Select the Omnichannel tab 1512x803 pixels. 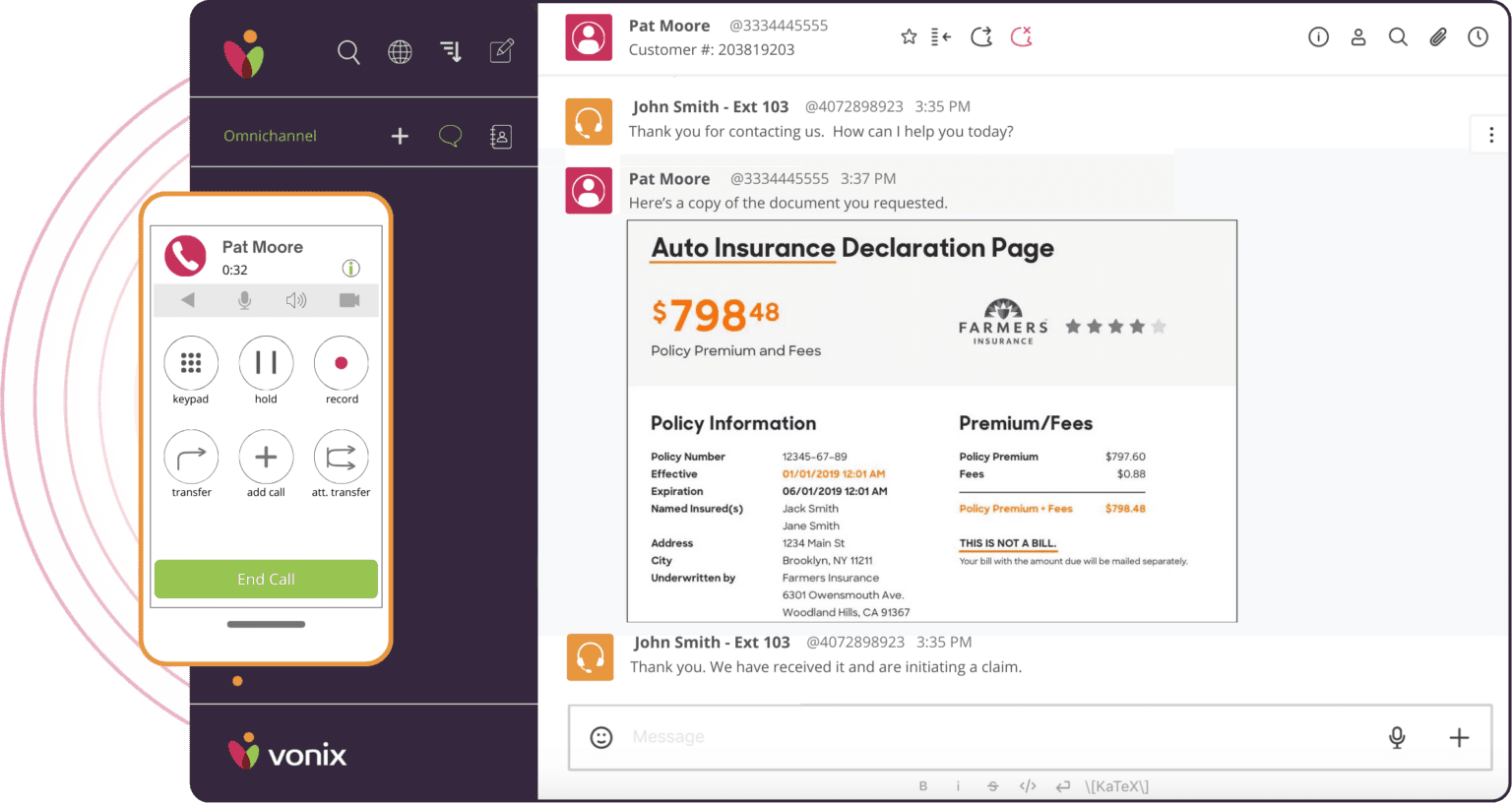click(x=270, y=136)
